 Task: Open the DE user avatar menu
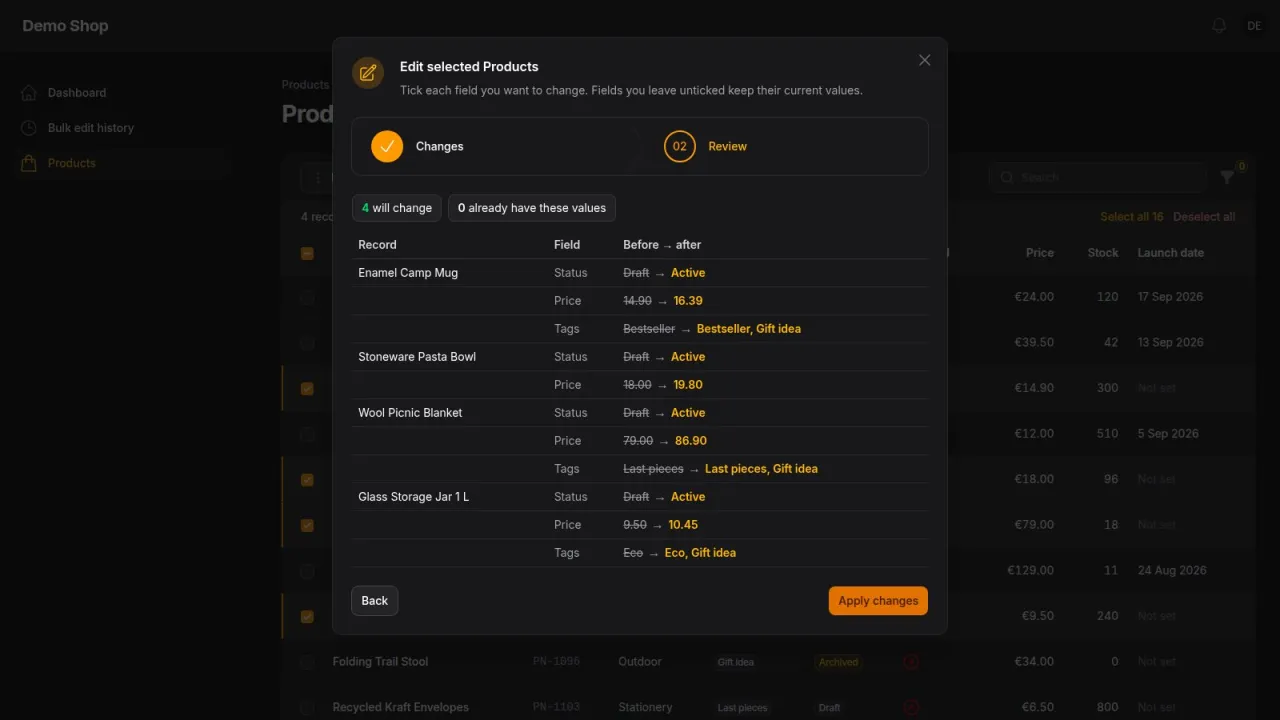pyautogui.click(x=1254, y=26)
